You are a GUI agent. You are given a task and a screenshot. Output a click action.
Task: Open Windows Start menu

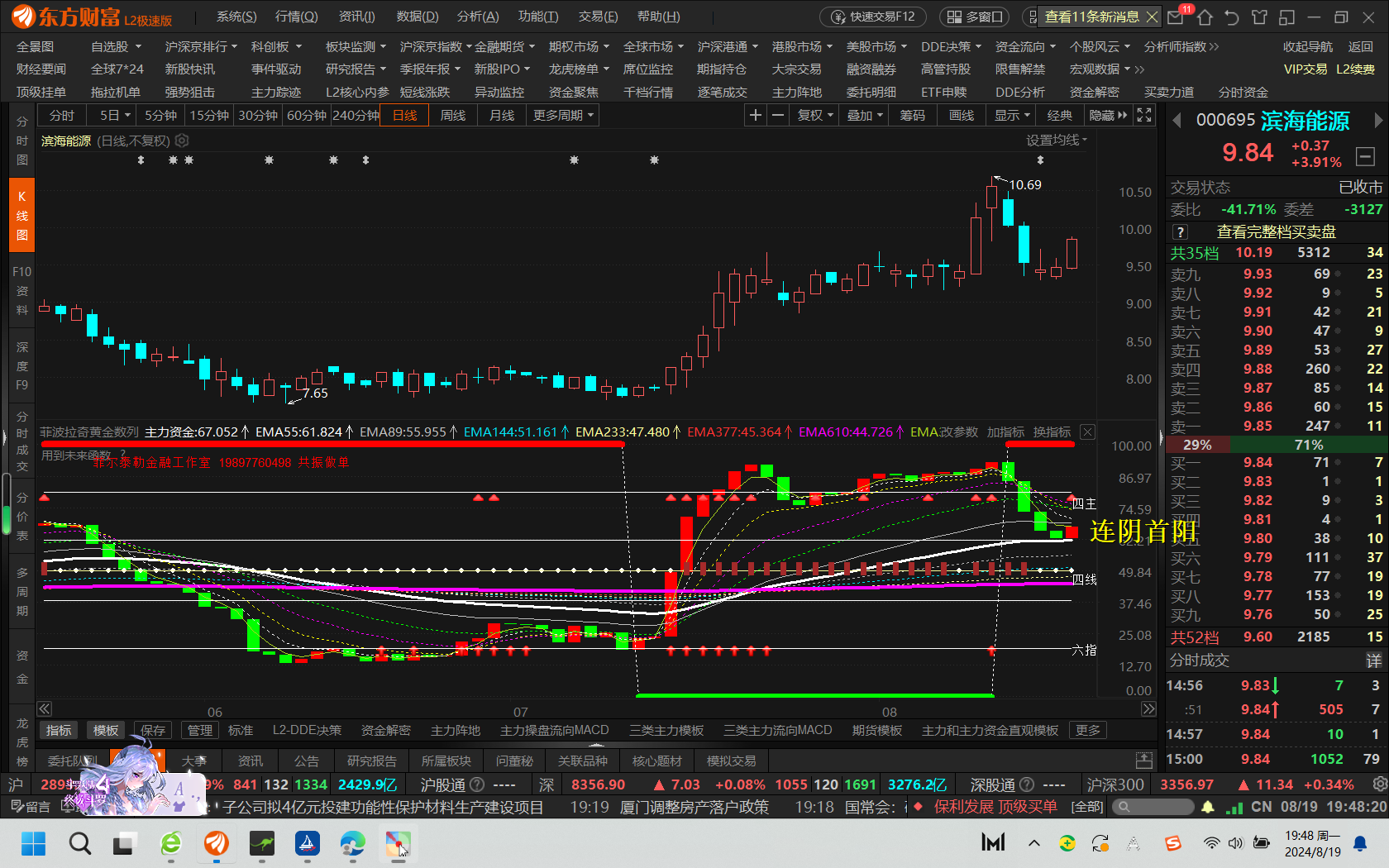[33, 844]
